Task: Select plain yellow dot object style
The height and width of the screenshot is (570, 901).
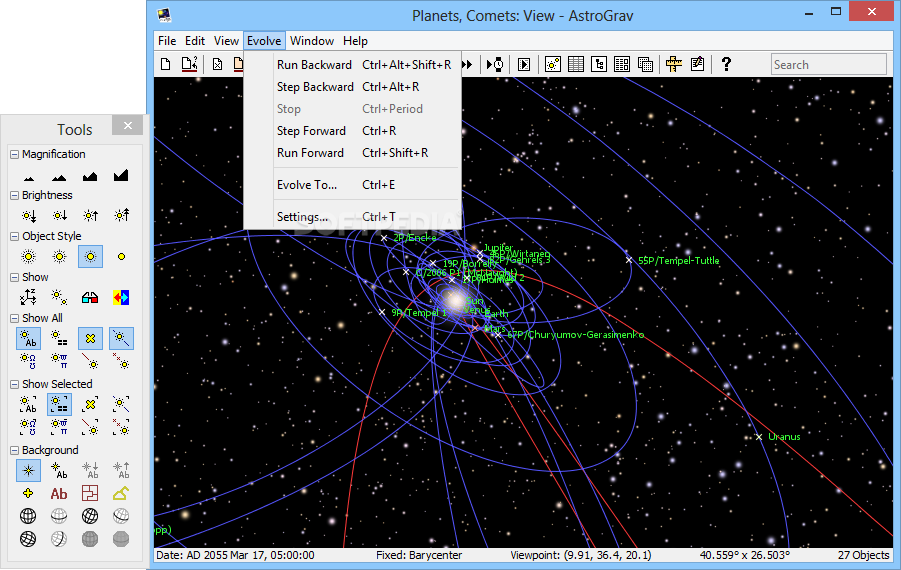Action: 121,256
